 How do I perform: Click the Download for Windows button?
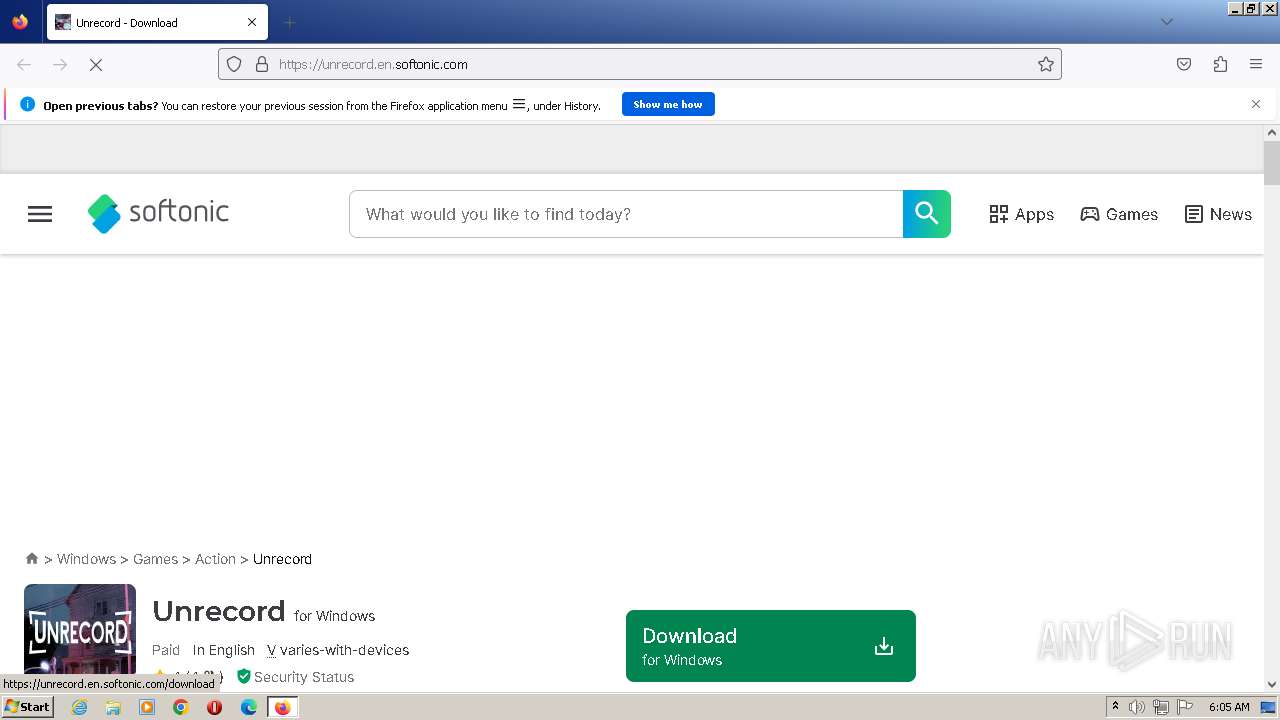(771, 646)
